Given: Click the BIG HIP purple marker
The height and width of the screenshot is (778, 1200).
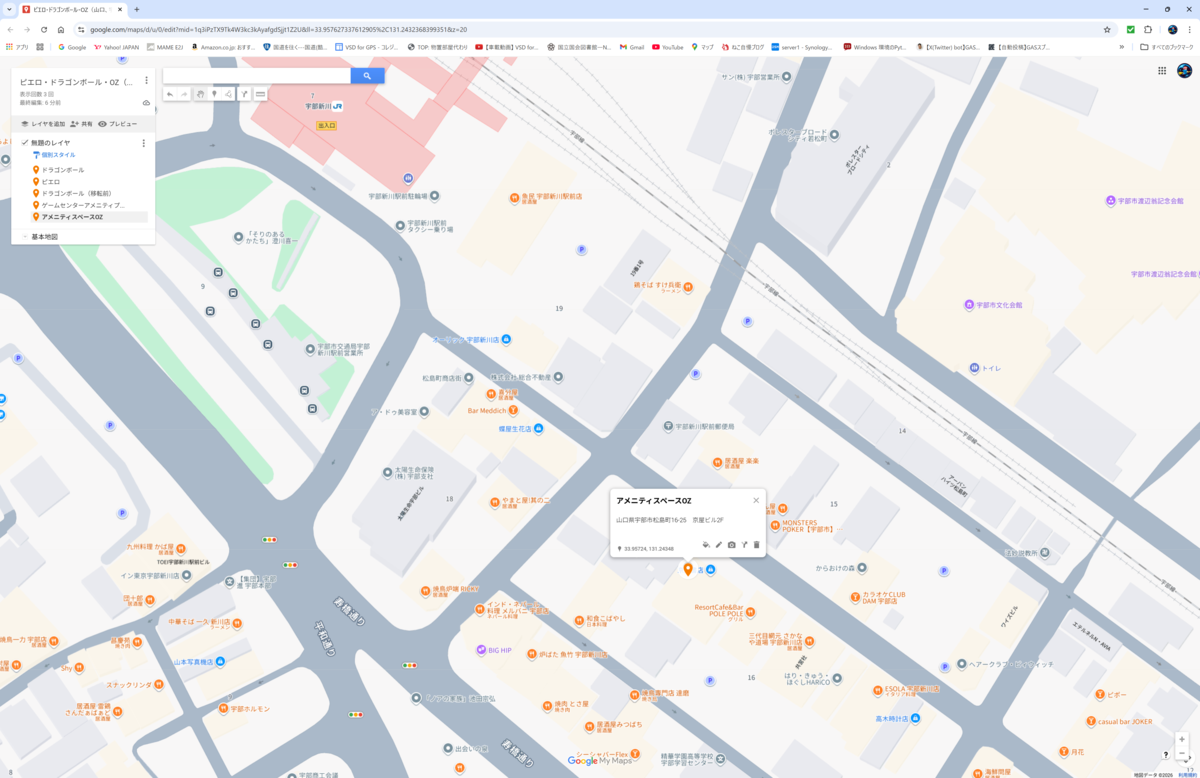Looking at the screenshot, I should click(481, 650).
